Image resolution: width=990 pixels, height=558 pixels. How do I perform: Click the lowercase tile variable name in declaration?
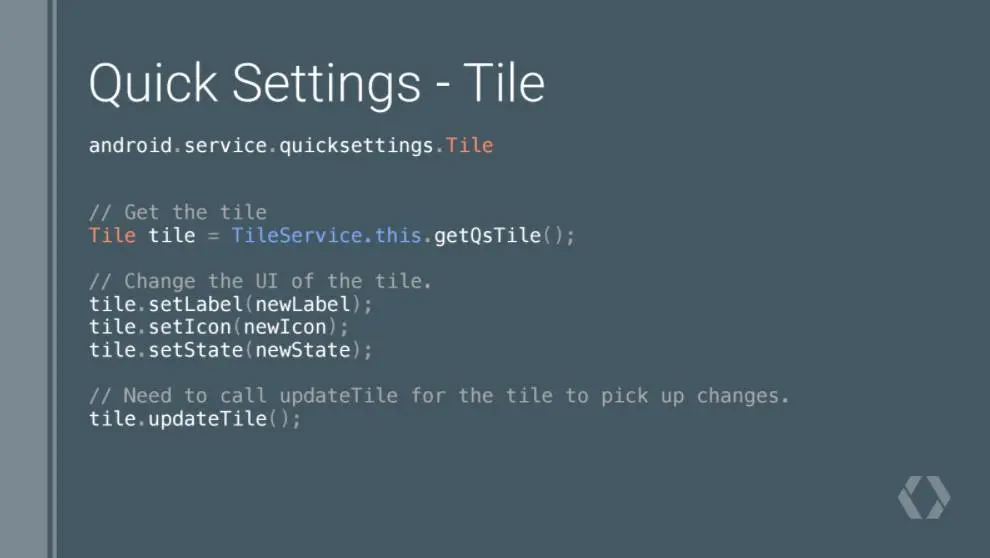172,235
